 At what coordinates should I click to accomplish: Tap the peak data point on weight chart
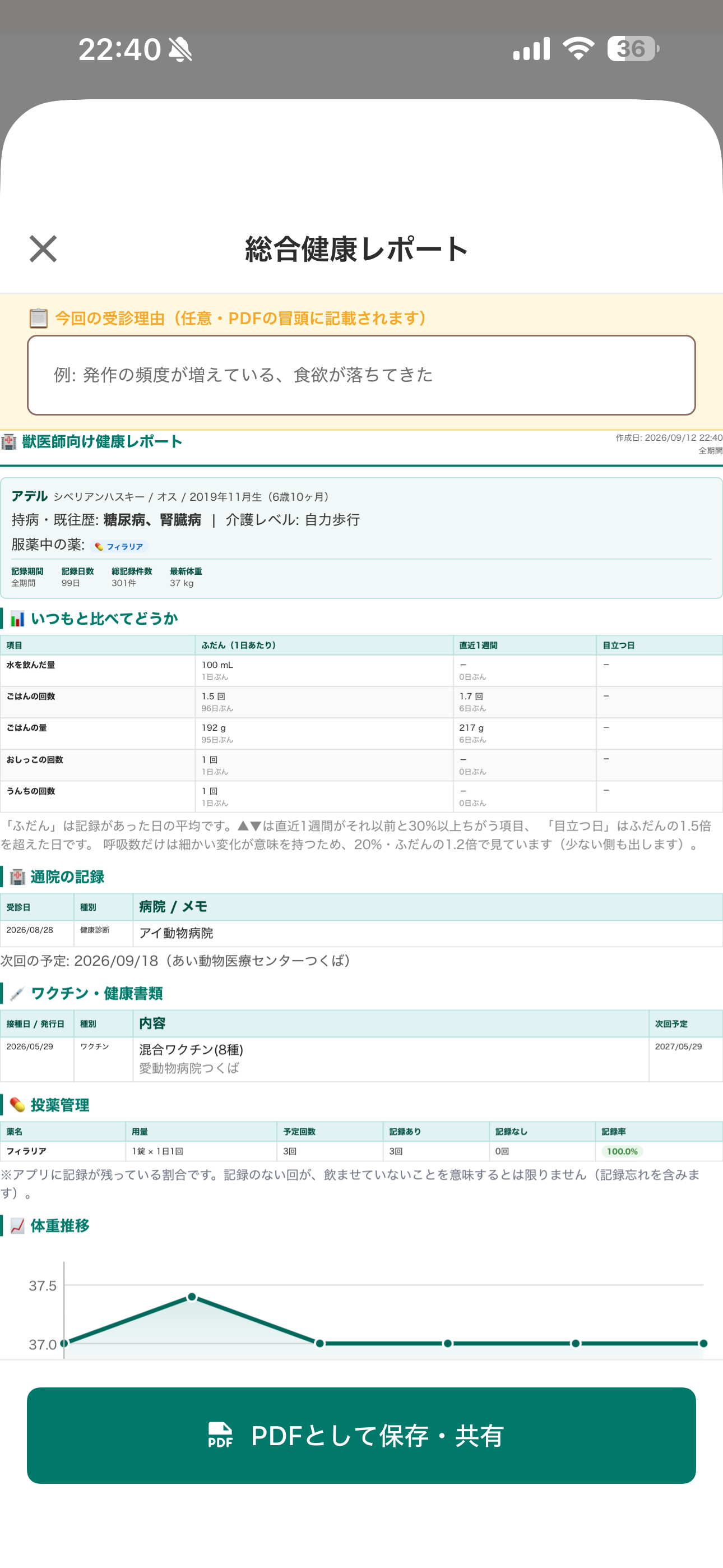click(192, 1297)
